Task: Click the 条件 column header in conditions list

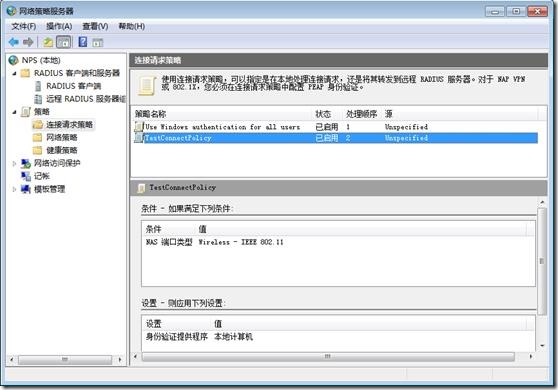Action: (169, 229)
